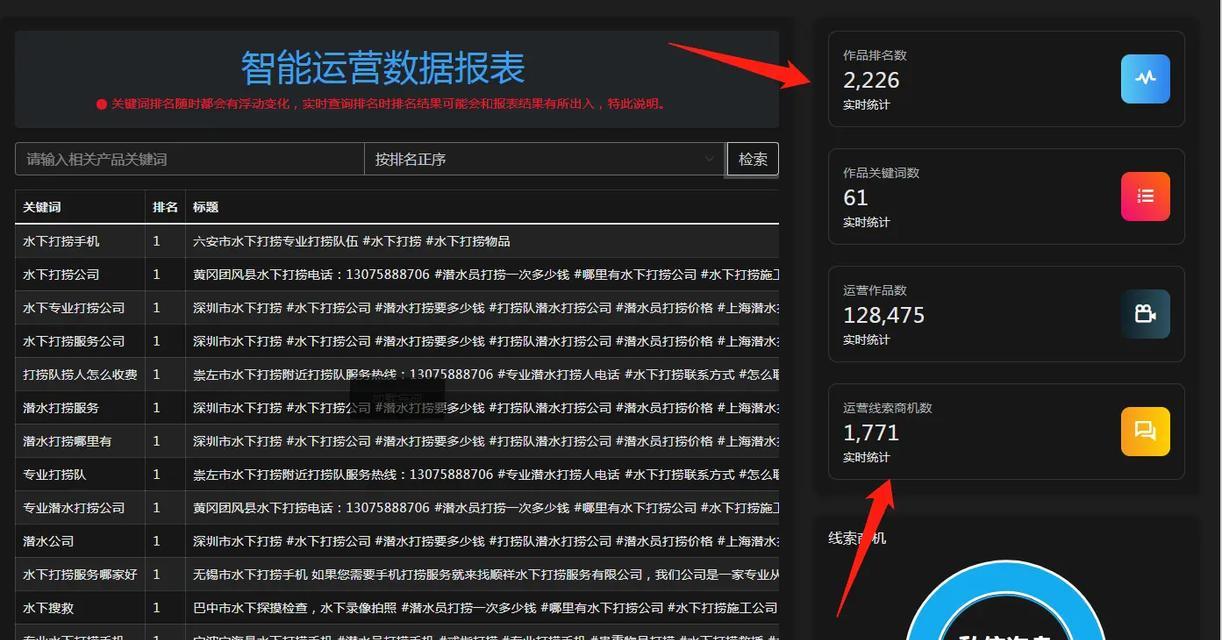Select the keyword 水下搜救
This screenshot has width=1222, height=640.
tap(48, 608)
